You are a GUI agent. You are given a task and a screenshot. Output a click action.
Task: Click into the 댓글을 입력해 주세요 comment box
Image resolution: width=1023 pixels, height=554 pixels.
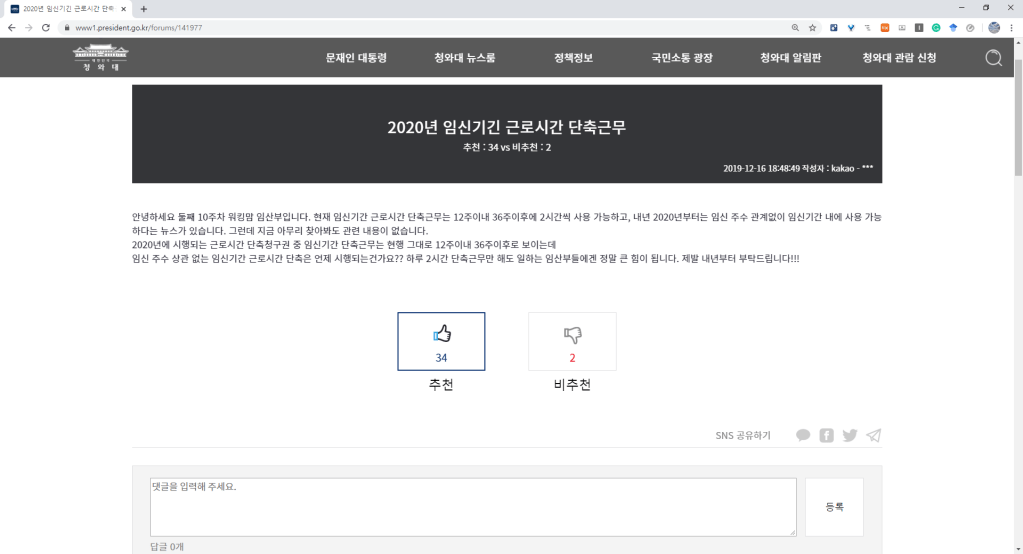[472, 506]
